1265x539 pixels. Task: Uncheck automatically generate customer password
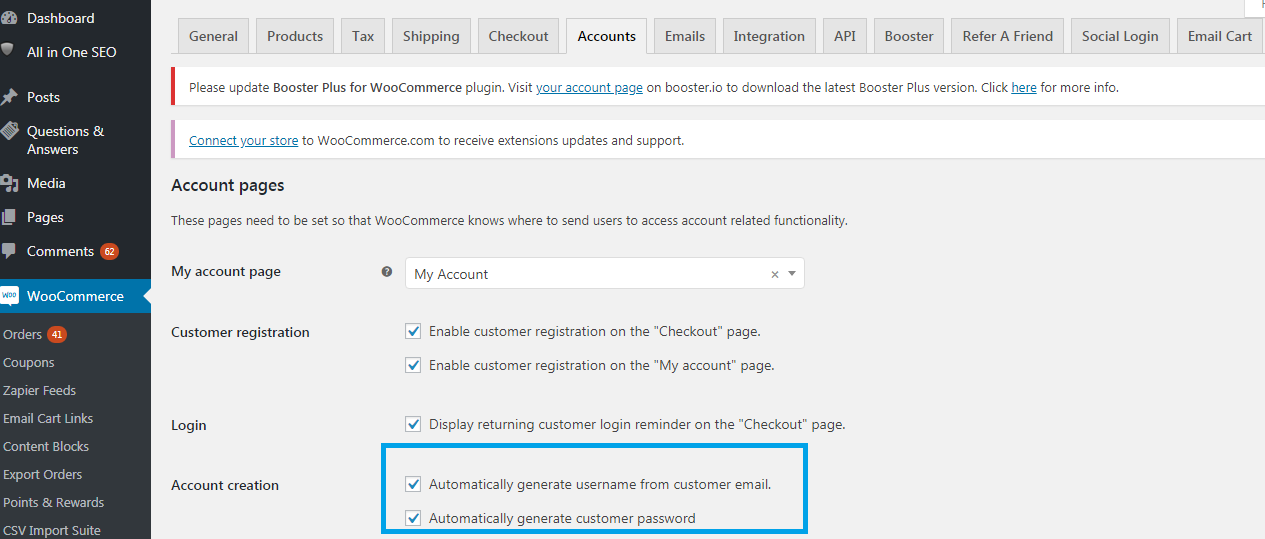(413, 518)
